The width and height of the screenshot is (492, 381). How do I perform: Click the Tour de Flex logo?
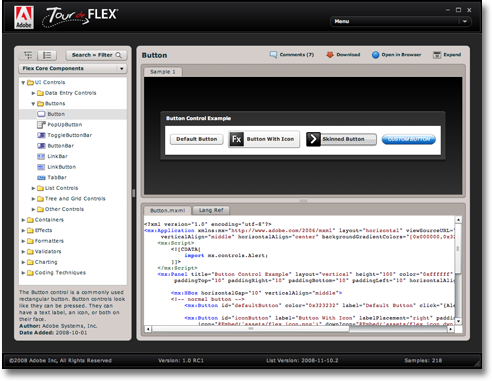click(79, 17)
